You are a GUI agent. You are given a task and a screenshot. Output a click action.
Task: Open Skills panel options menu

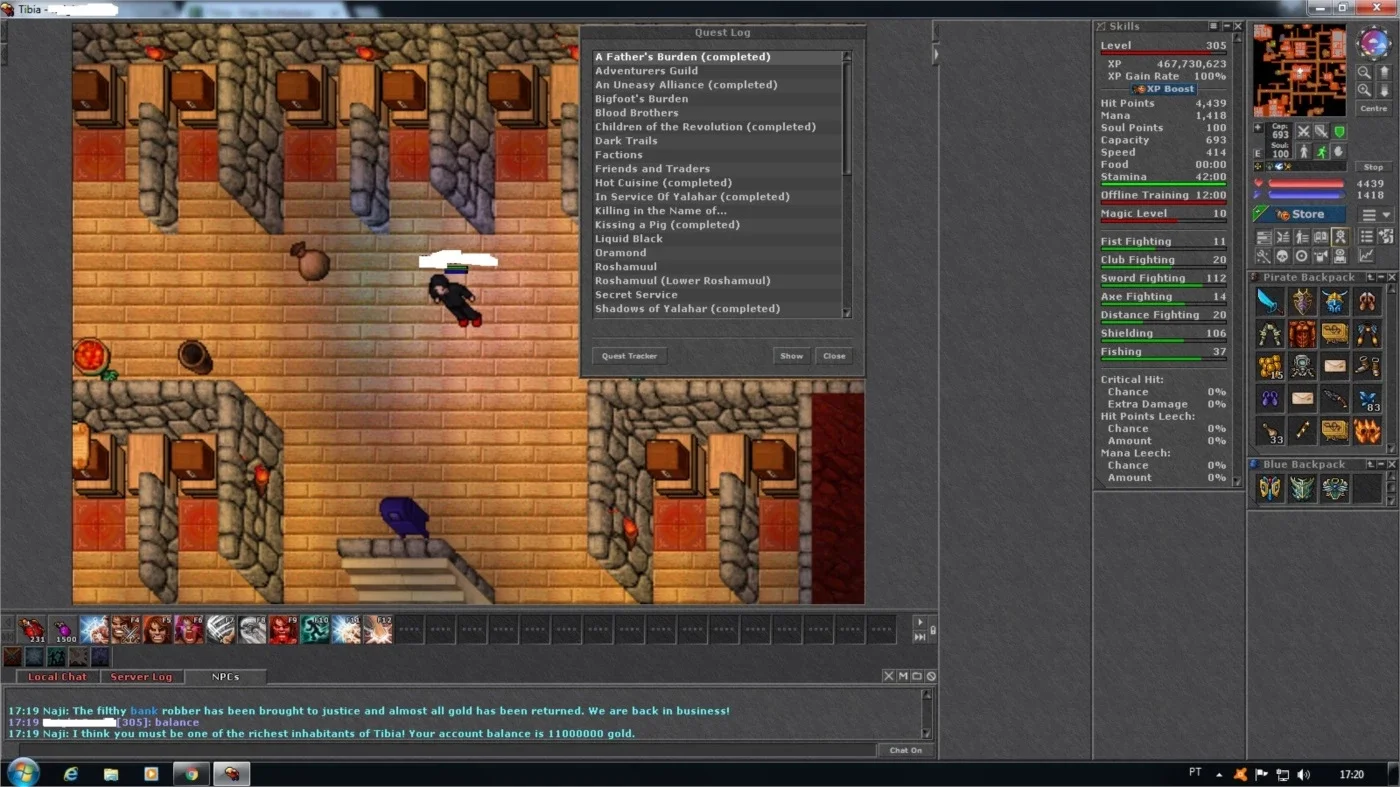1213,26
